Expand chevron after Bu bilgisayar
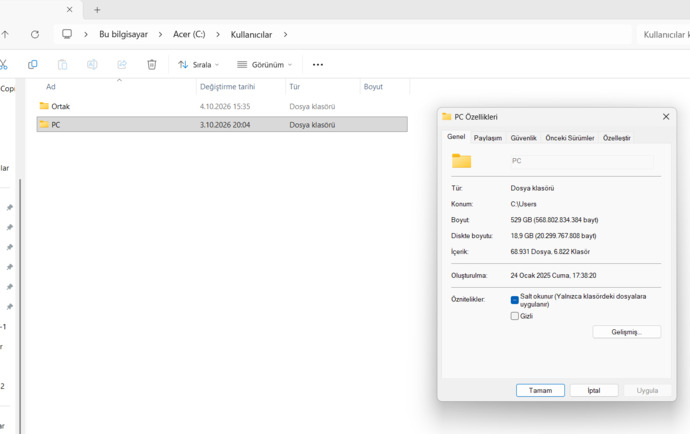 pos(160,34)
